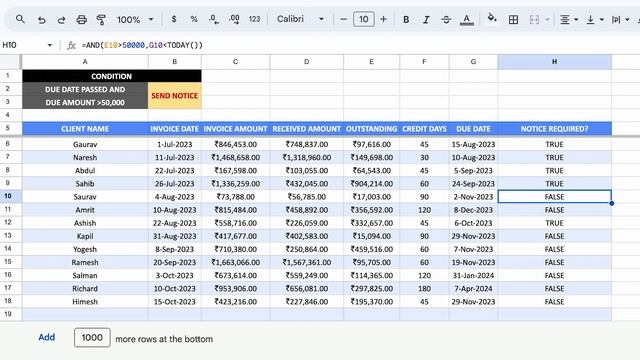This screenshot has width=640, height=360.
Task: Select the TRUE cell in Gaurav's row
Action: tap(554, 144)
